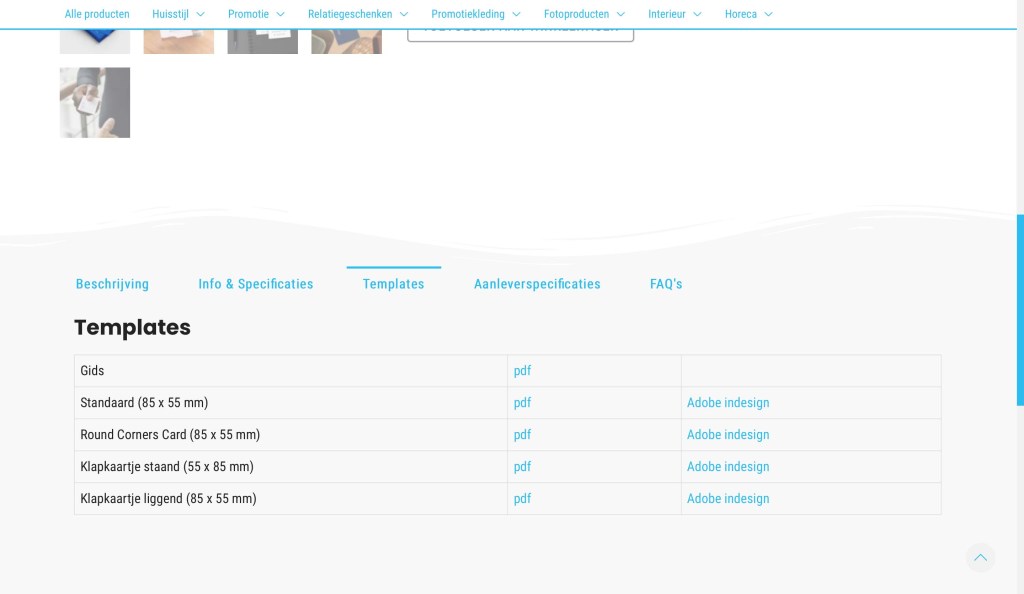Select the Templates tab
Viewport: 1024px width, 594px height.
(393, 284)
